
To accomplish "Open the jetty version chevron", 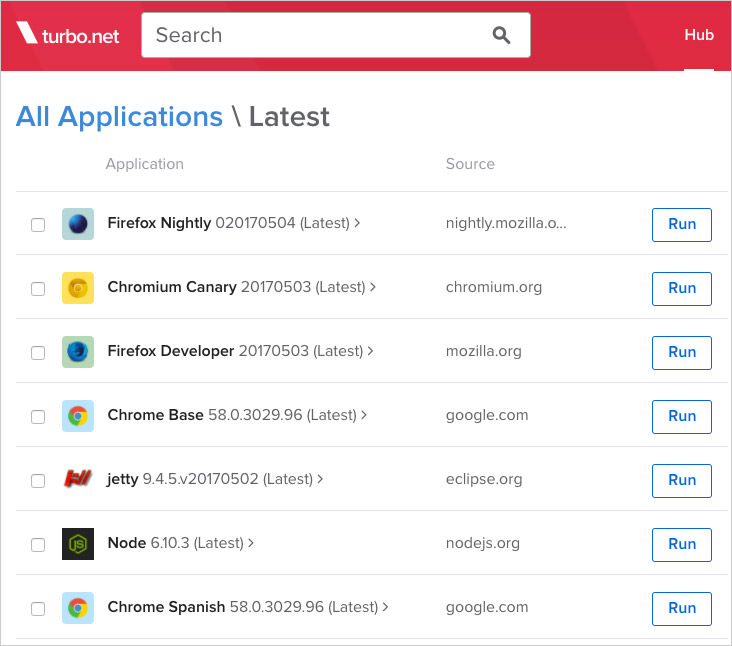I will click(x=320, y=479).
